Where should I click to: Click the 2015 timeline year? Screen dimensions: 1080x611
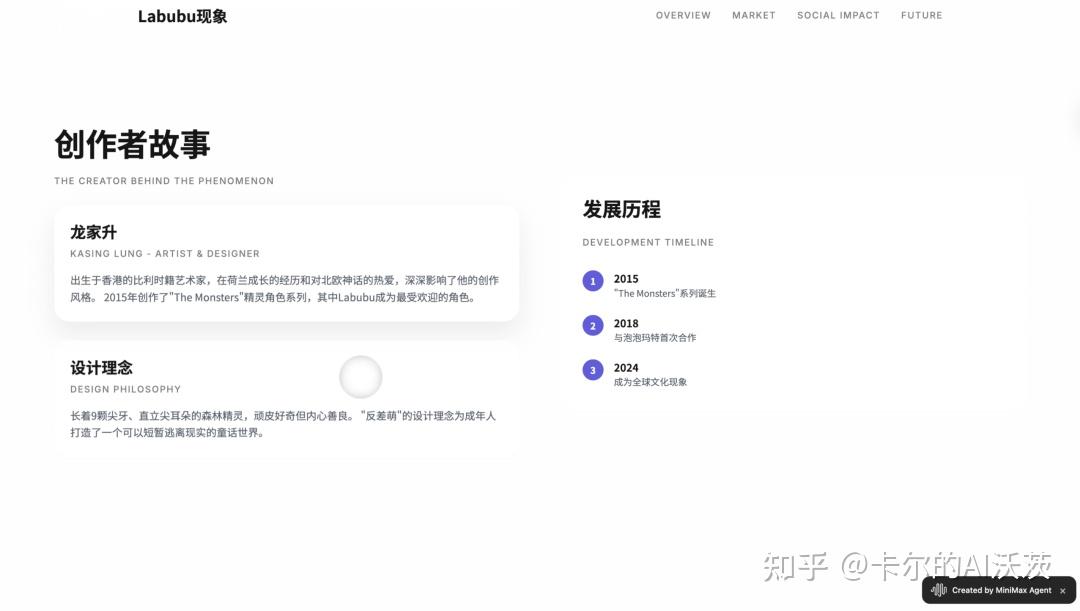pyautogui.click(x=626, y=279)
